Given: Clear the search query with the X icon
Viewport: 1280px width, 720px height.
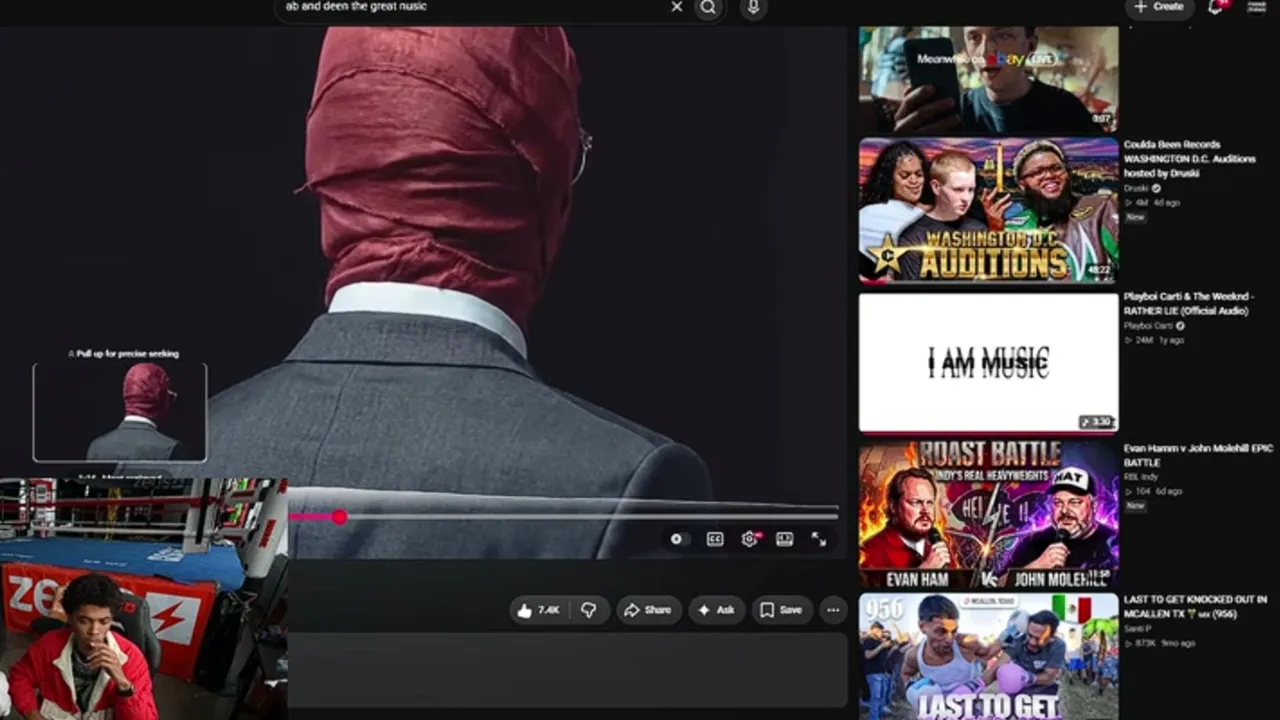Looking at the screenshot, I should pos(677,7).
